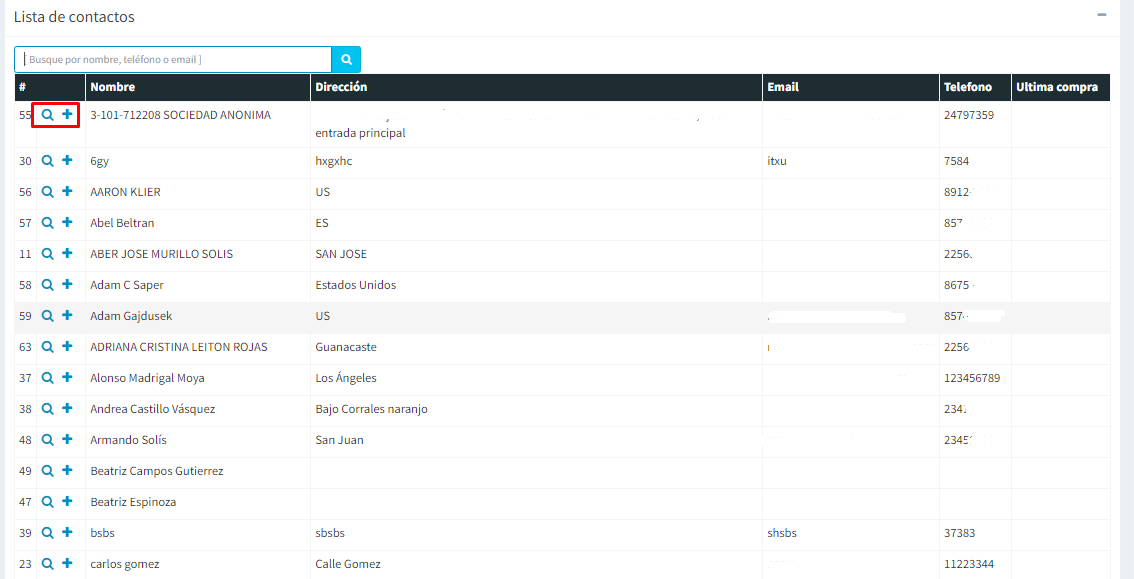Click the address Estados Unidos

point(356,286)
